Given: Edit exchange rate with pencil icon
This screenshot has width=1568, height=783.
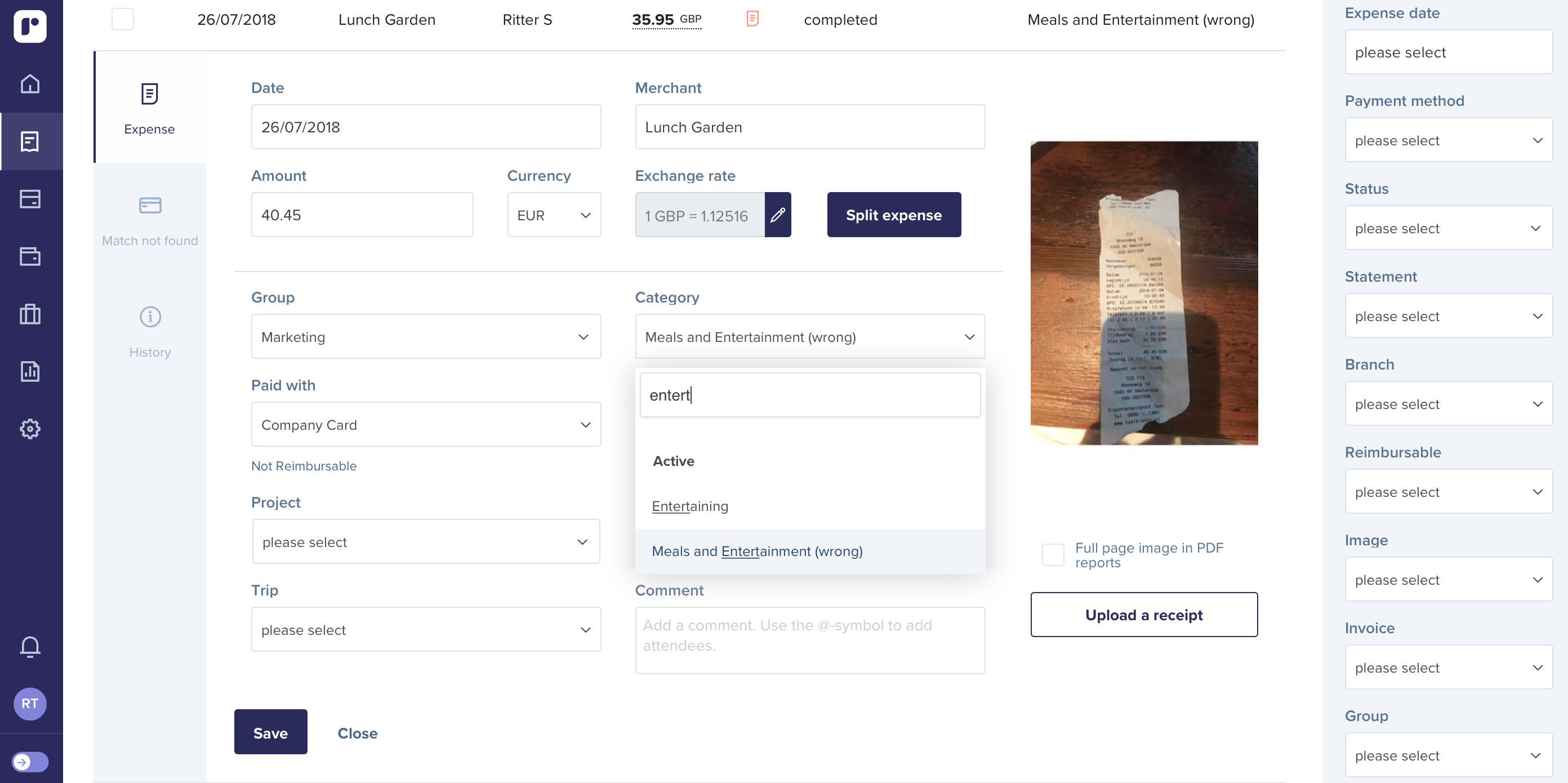Looking at the screenshot, I should point(777,215).
